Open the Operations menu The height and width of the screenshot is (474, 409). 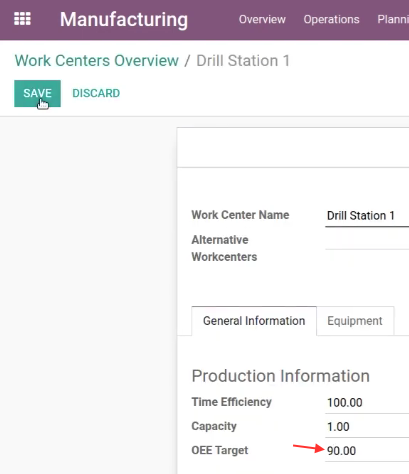pos(331,19)
